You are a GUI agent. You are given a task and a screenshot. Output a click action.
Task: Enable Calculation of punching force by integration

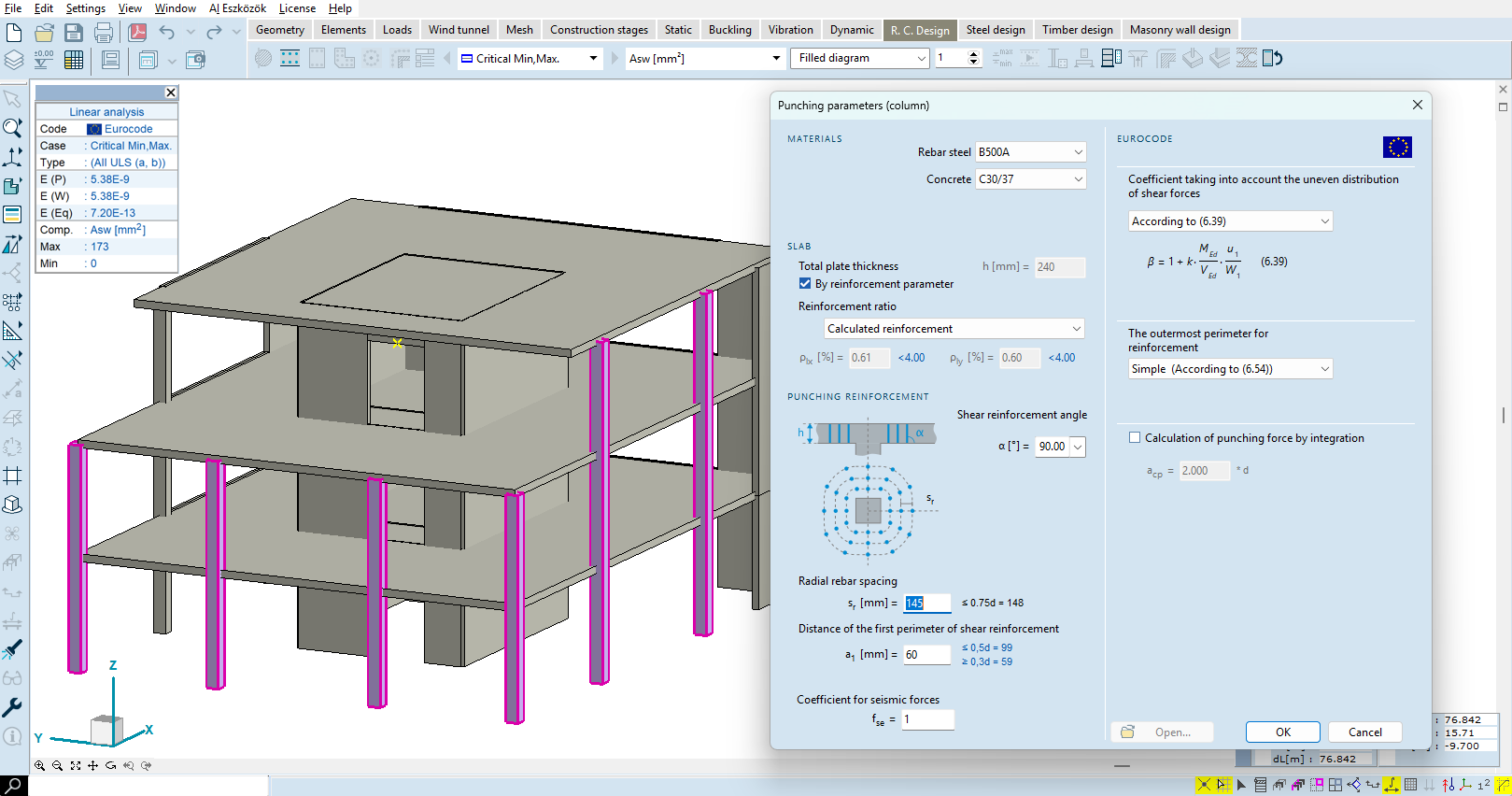tap(1135, 438)
